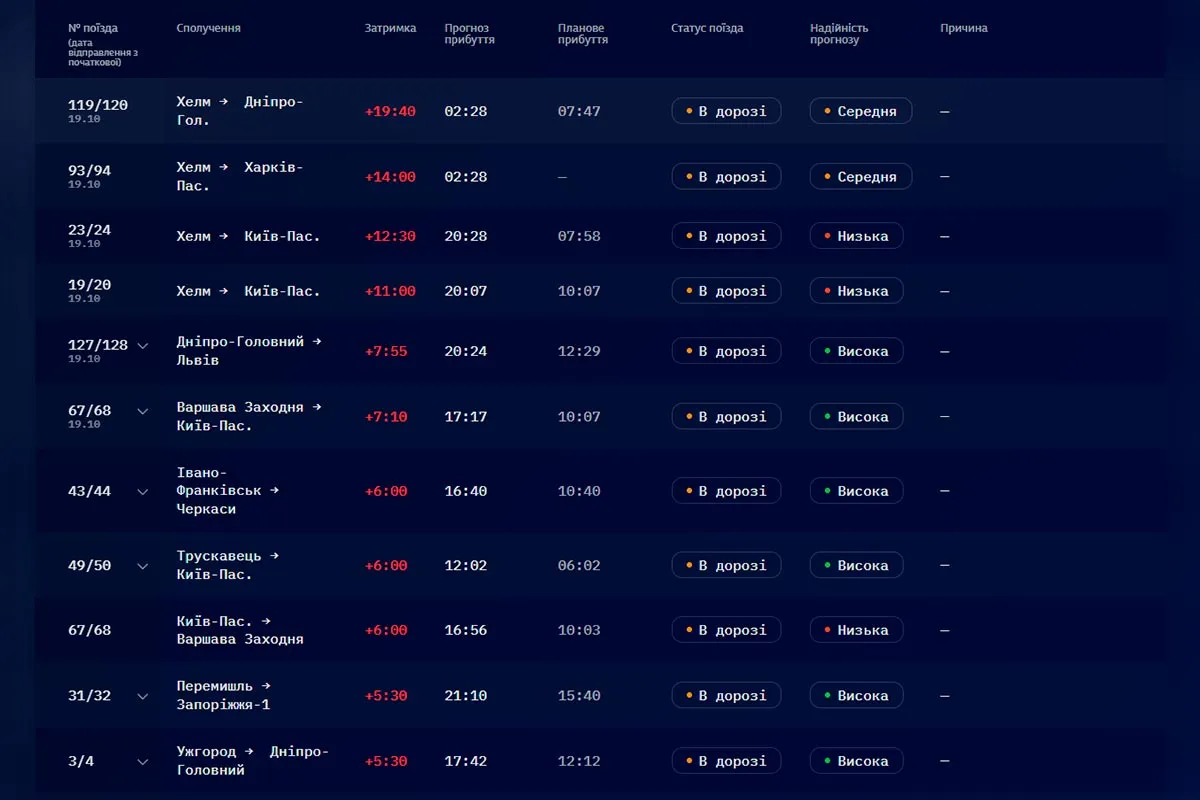Open the chevron next to train 49/50
The image size is (1200, 800).
pos(143,566)
